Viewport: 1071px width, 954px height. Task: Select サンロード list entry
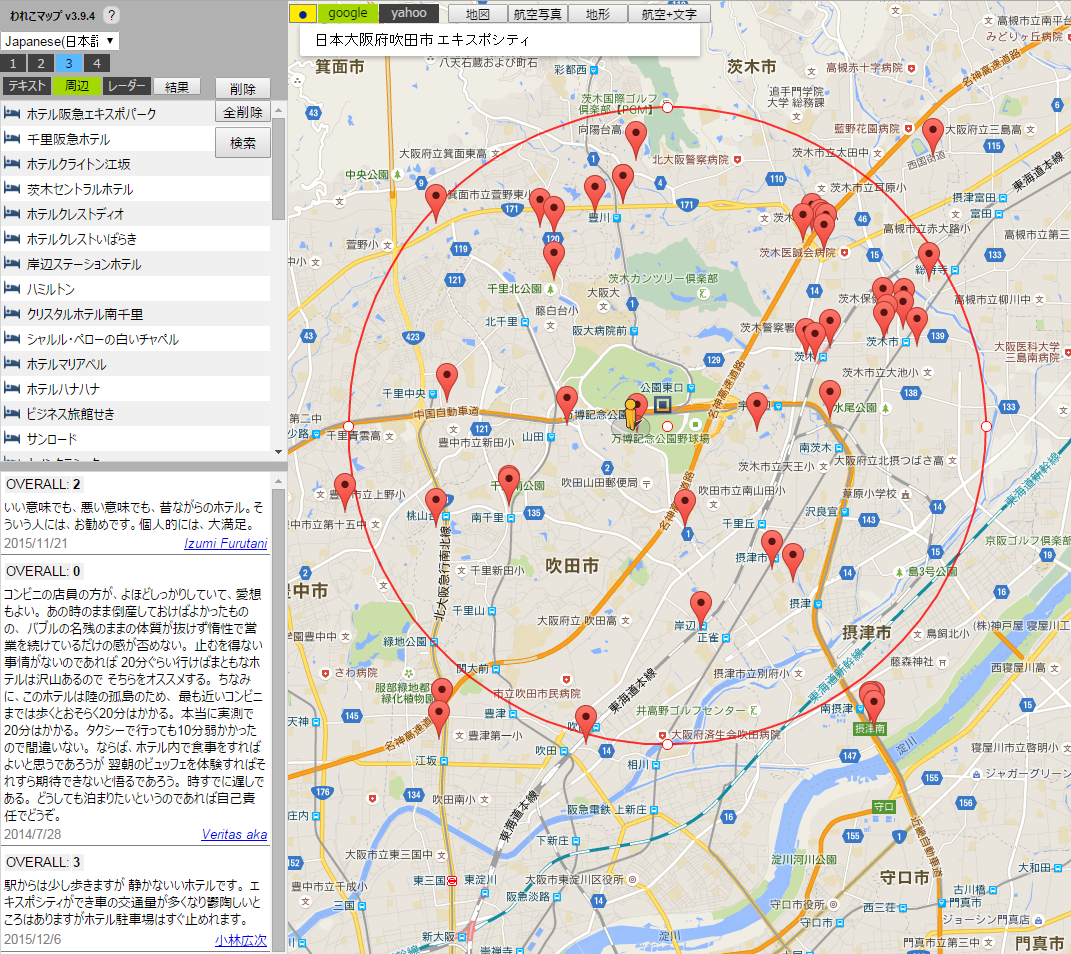pos(135,439)
